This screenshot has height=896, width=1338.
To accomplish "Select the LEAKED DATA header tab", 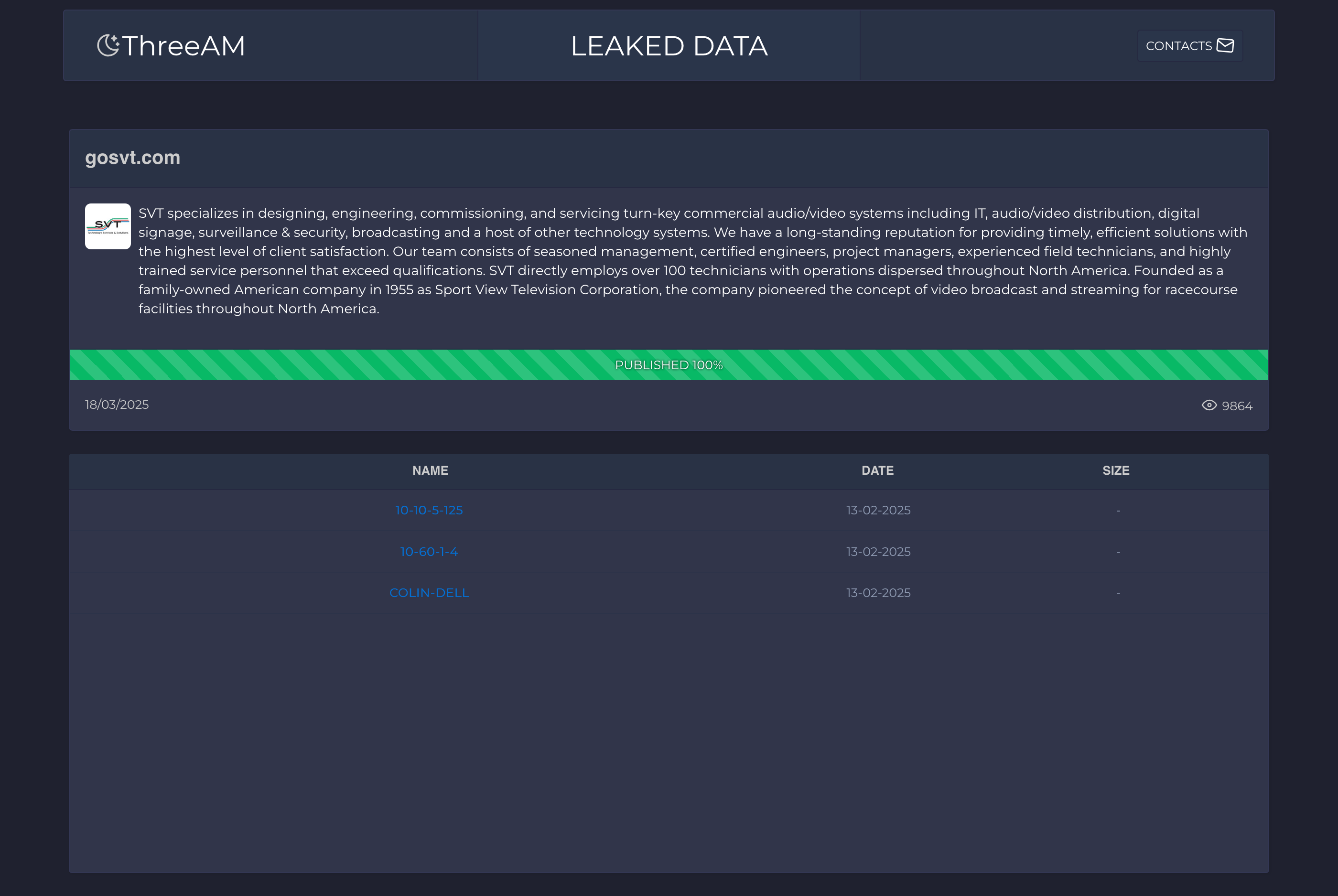I will coord(669,46).
